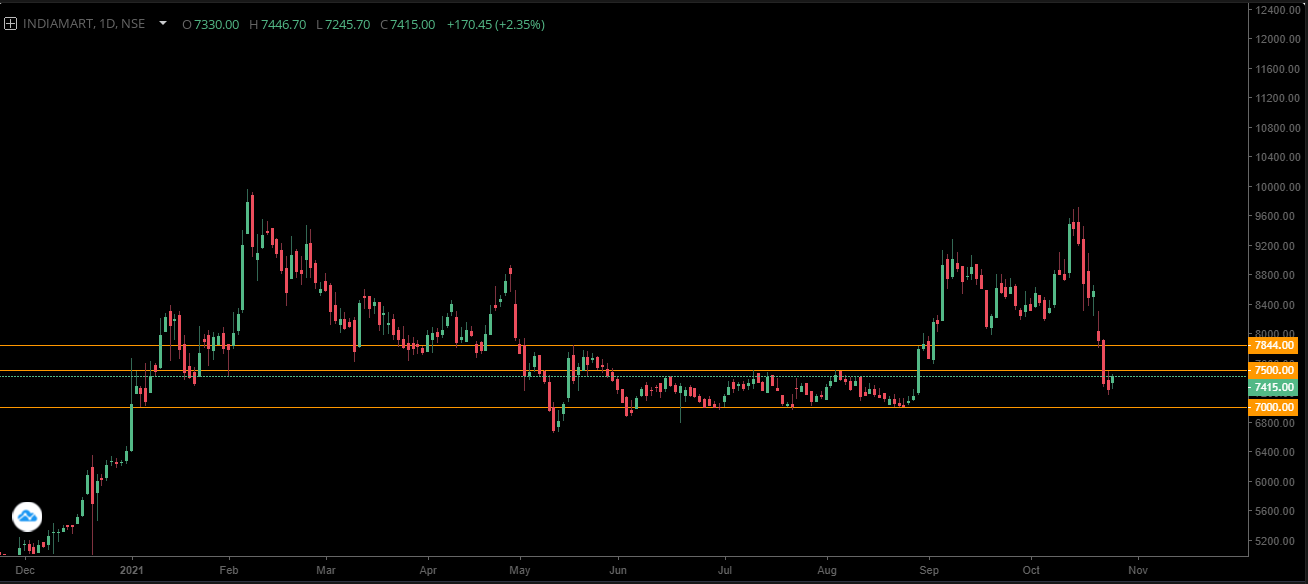Viewport: 1308px width, 584px height.
Task: Click the 10000.00 tick on price axis
Action: coord(1278,187)
